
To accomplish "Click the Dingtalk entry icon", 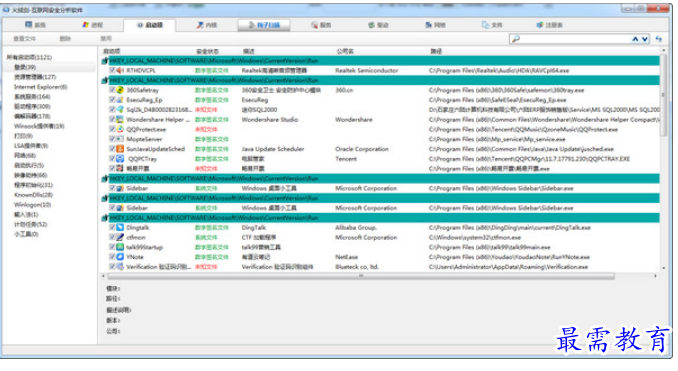I will tap(120, 227).
